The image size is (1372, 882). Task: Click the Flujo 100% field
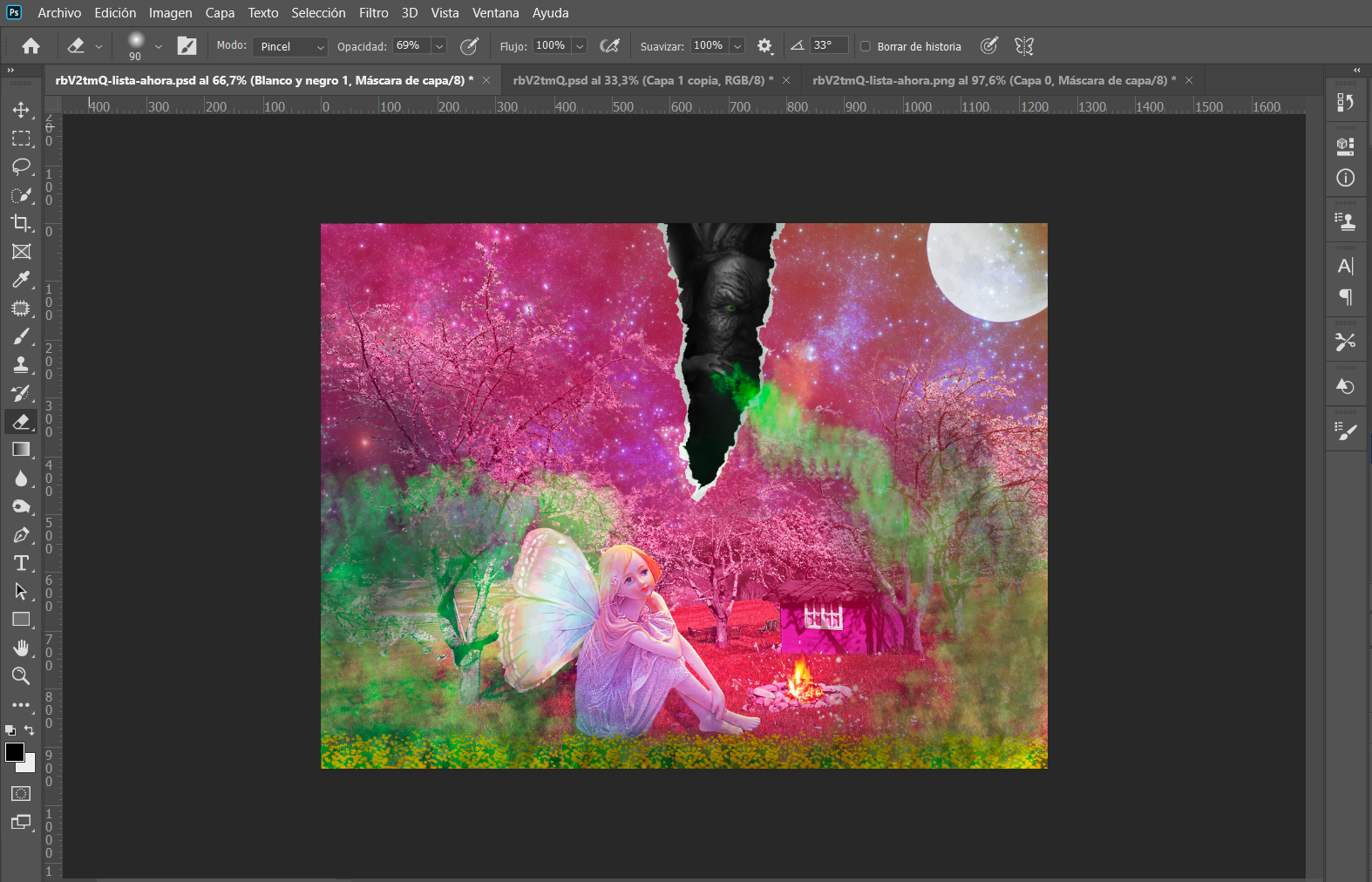[x=551, y=45]
